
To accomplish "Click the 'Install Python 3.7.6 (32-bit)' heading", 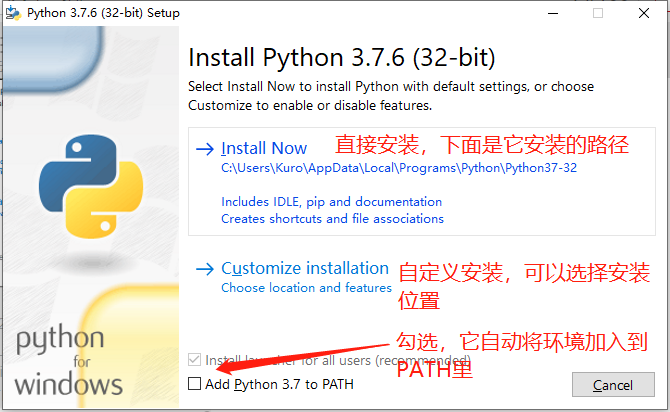I will tap(342, 57).
